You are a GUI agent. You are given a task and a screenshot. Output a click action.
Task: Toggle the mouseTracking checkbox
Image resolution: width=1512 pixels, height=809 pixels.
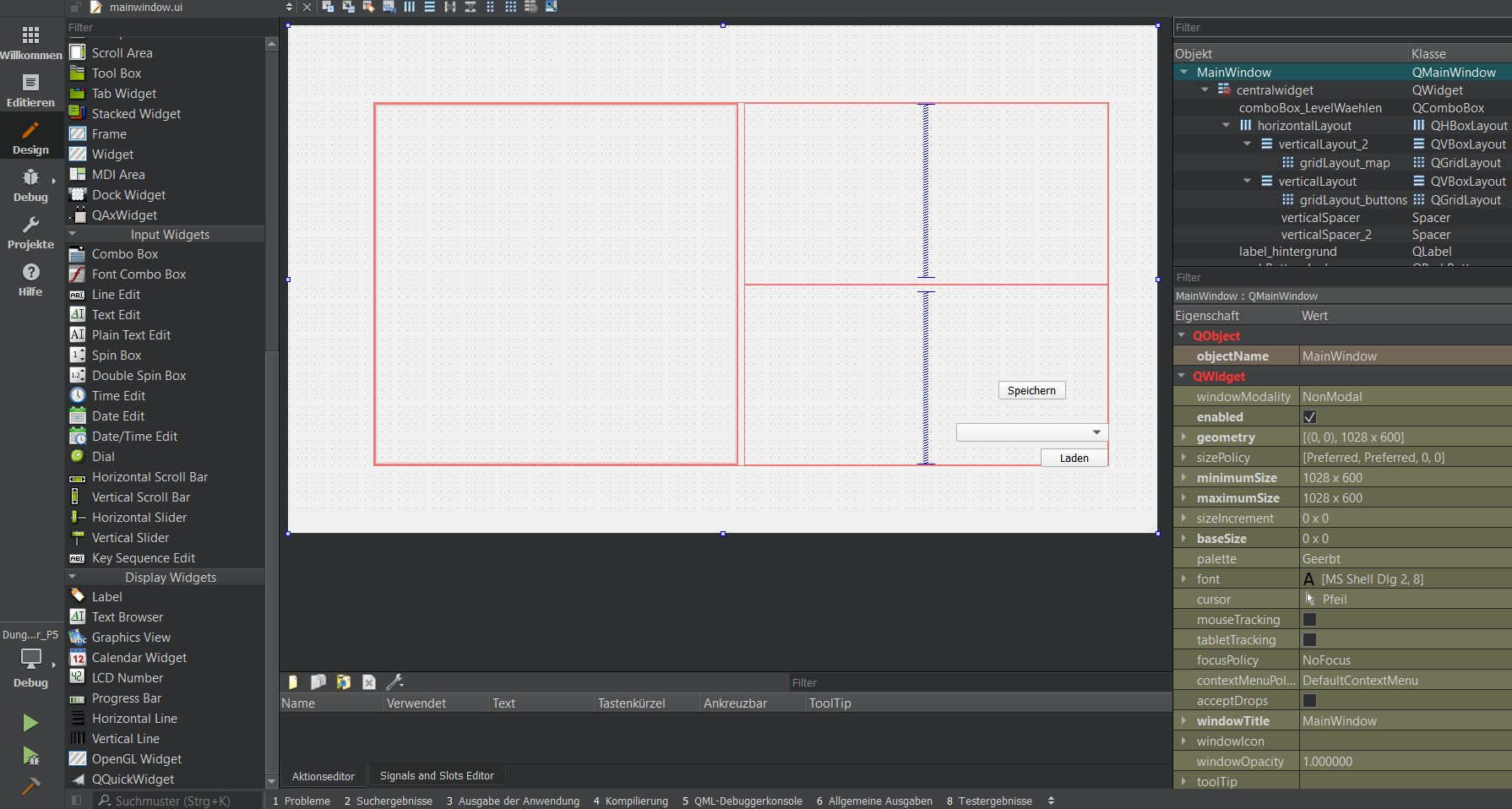coord(1309,620)
